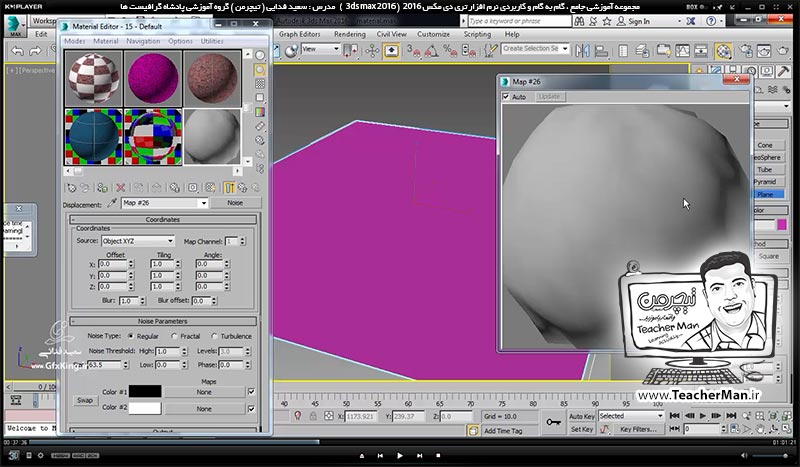The height and width of the screenshot is (467, 800).
Task: Increment the Noise Threshold High spinner
Action: (184, 349)
